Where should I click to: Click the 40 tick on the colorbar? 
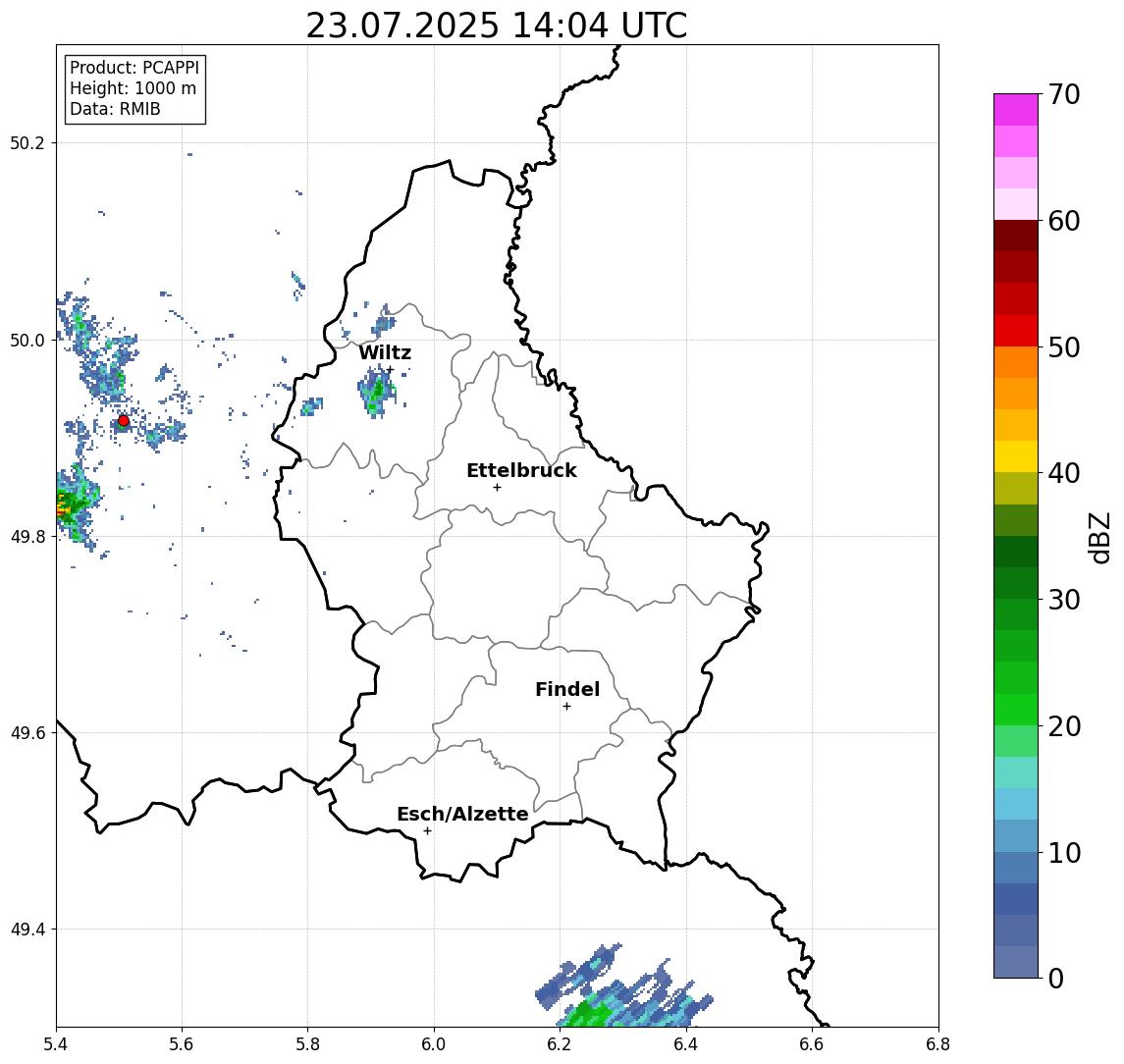tap(1064, 473)
